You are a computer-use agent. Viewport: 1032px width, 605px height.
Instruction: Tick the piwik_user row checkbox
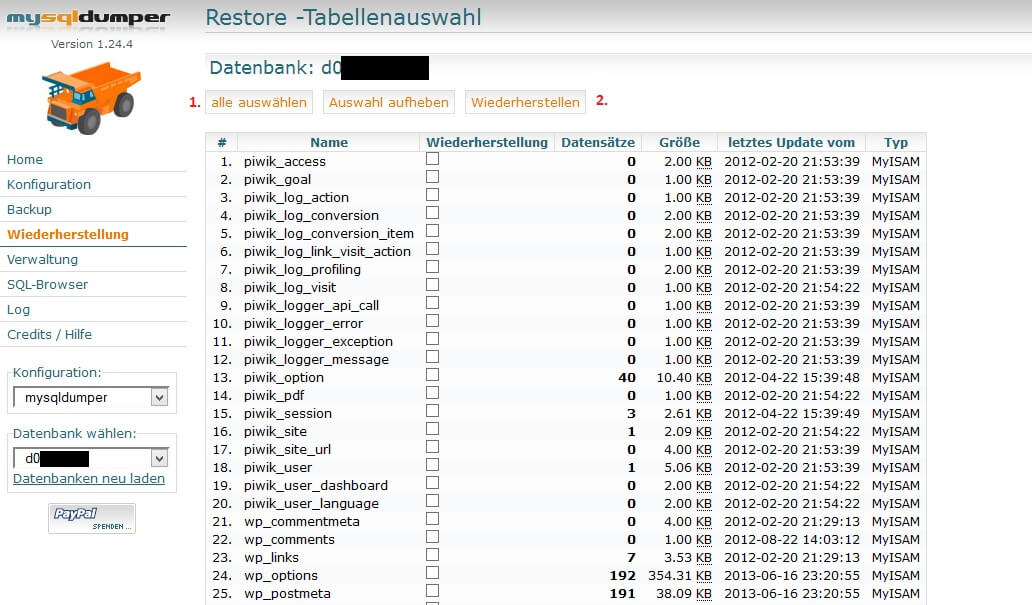pos(432,465)
